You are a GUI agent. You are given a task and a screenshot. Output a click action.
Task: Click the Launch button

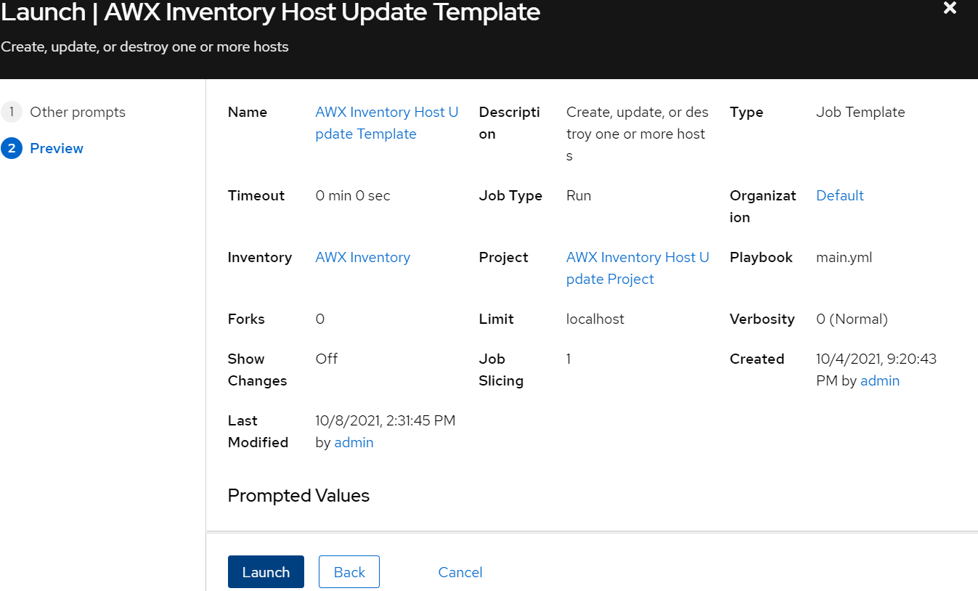coord(266,572)
